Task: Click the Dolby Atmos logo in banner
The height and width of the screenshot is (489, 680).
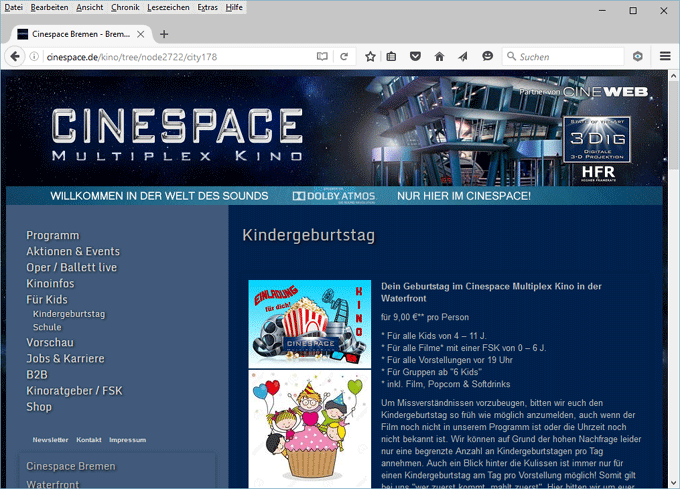Action: pos(333,196)
